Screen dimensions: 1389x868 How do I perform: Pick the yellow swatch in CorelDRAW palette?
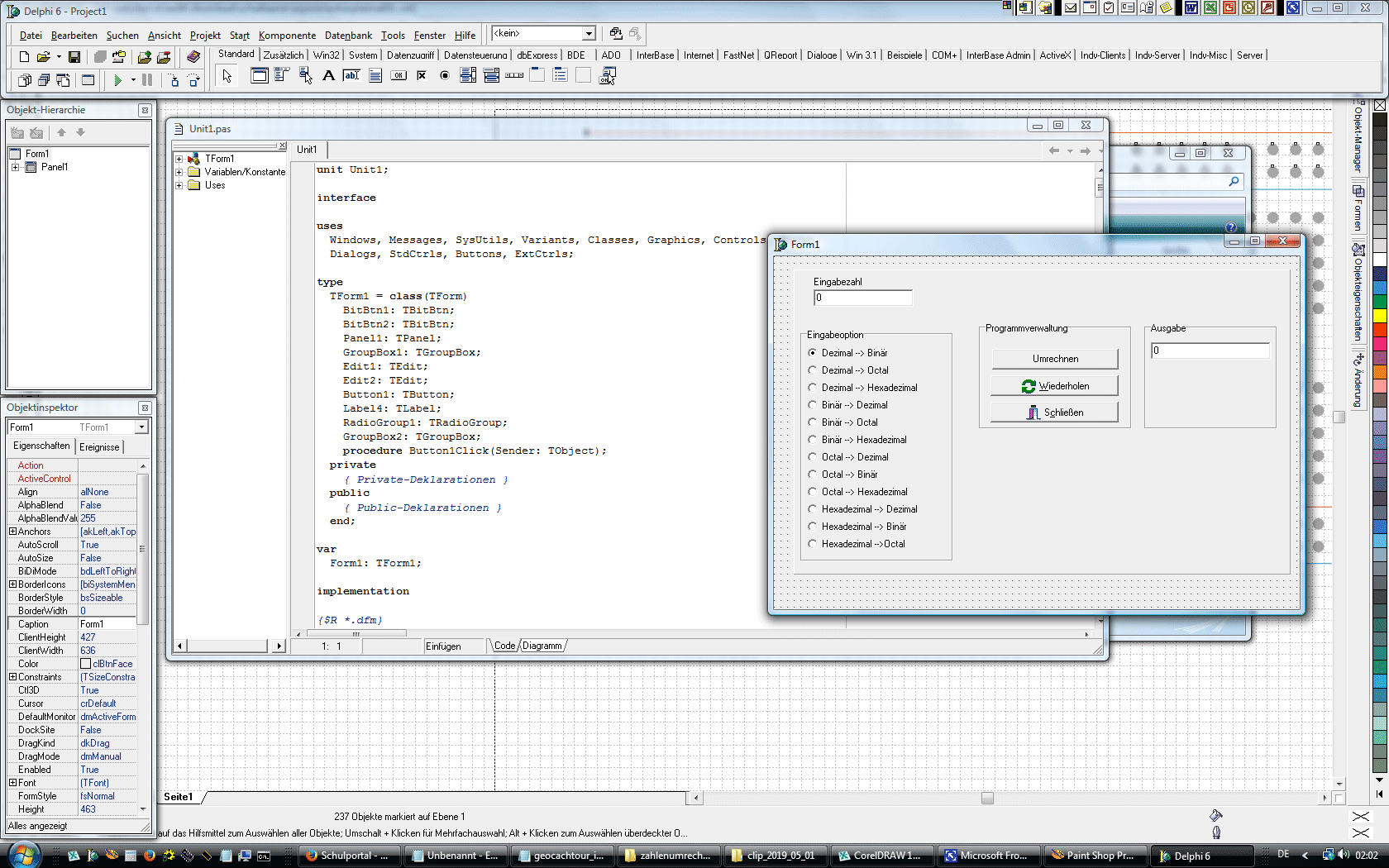pos(1379,316)
